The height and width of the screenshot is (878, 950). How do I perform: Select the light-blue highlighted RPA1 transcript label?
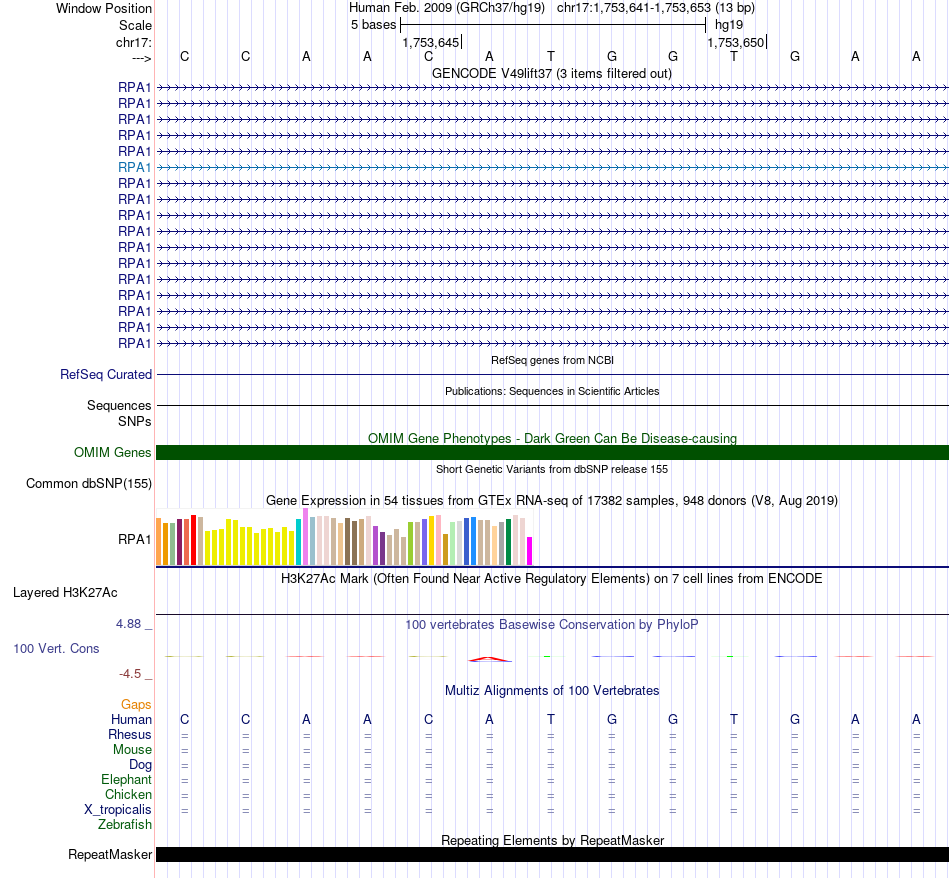135,167
